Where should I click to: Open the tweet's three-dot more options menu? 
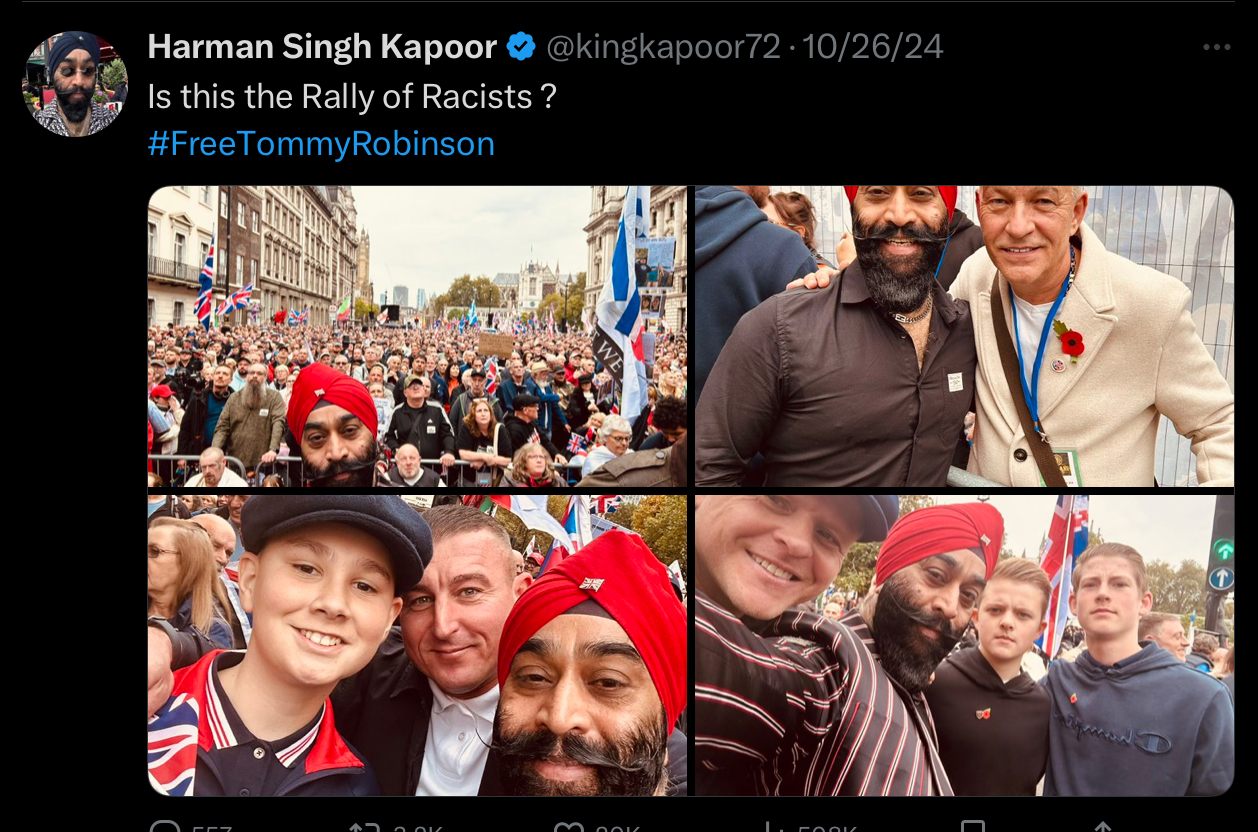point(1216,47)
